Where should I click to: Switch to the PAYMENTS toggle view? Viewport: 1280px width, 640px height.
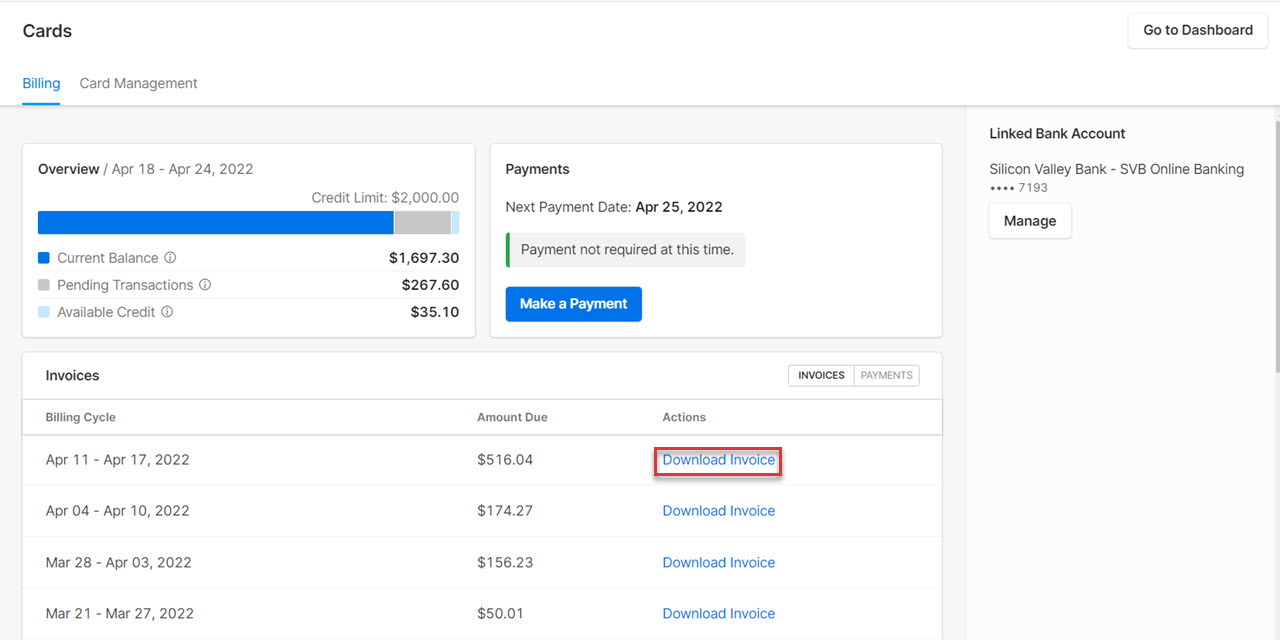886,376
